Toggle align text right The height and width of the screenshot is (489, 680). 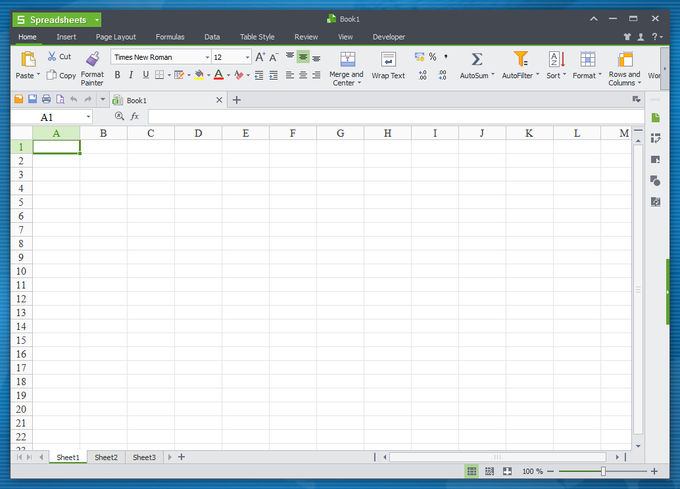[x=317, y=75]
